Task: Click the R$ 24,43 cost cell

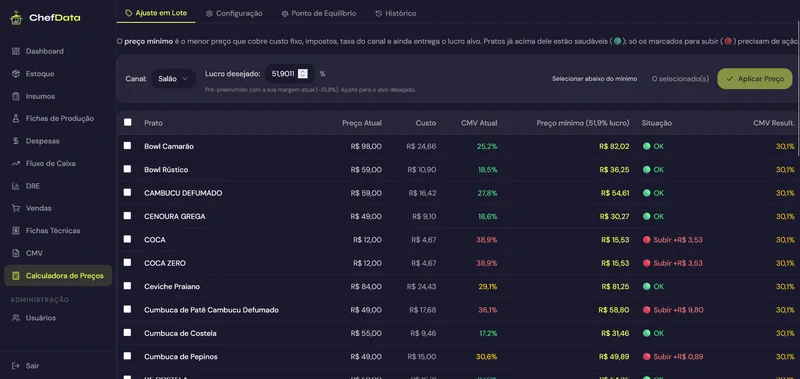Action: point(421,287)
